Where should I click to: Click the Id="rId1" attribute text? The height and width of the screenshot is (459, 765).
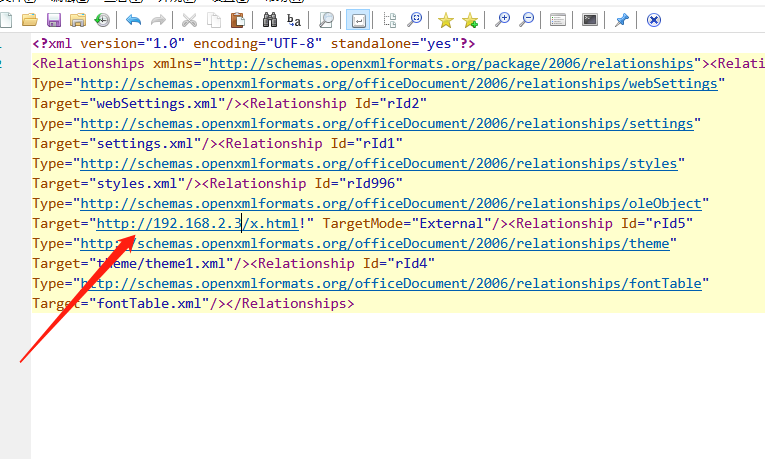[x=366, y=143]
